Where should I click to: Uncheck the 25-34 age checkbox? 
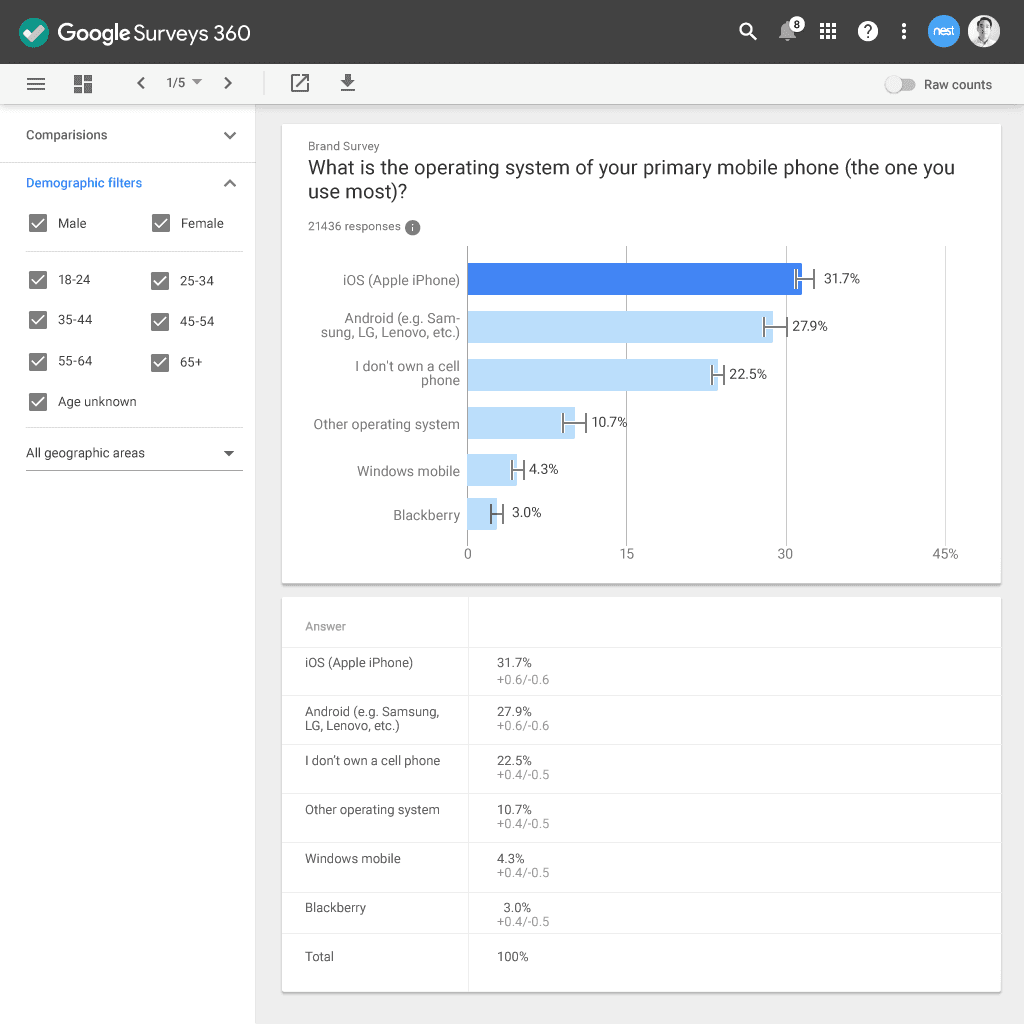coord(160,281)
